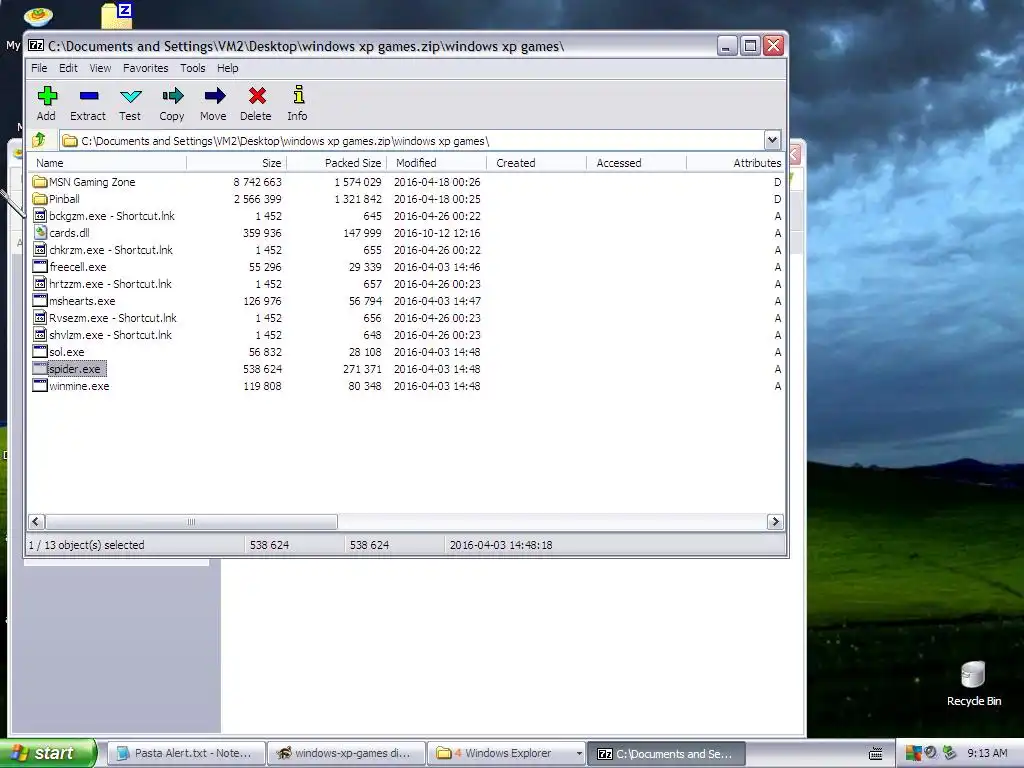Image resolution: width=1024 pixels, height=768 pixels.
Task: Click the Extract toolbar icon
Action: (x=88, y=96)
